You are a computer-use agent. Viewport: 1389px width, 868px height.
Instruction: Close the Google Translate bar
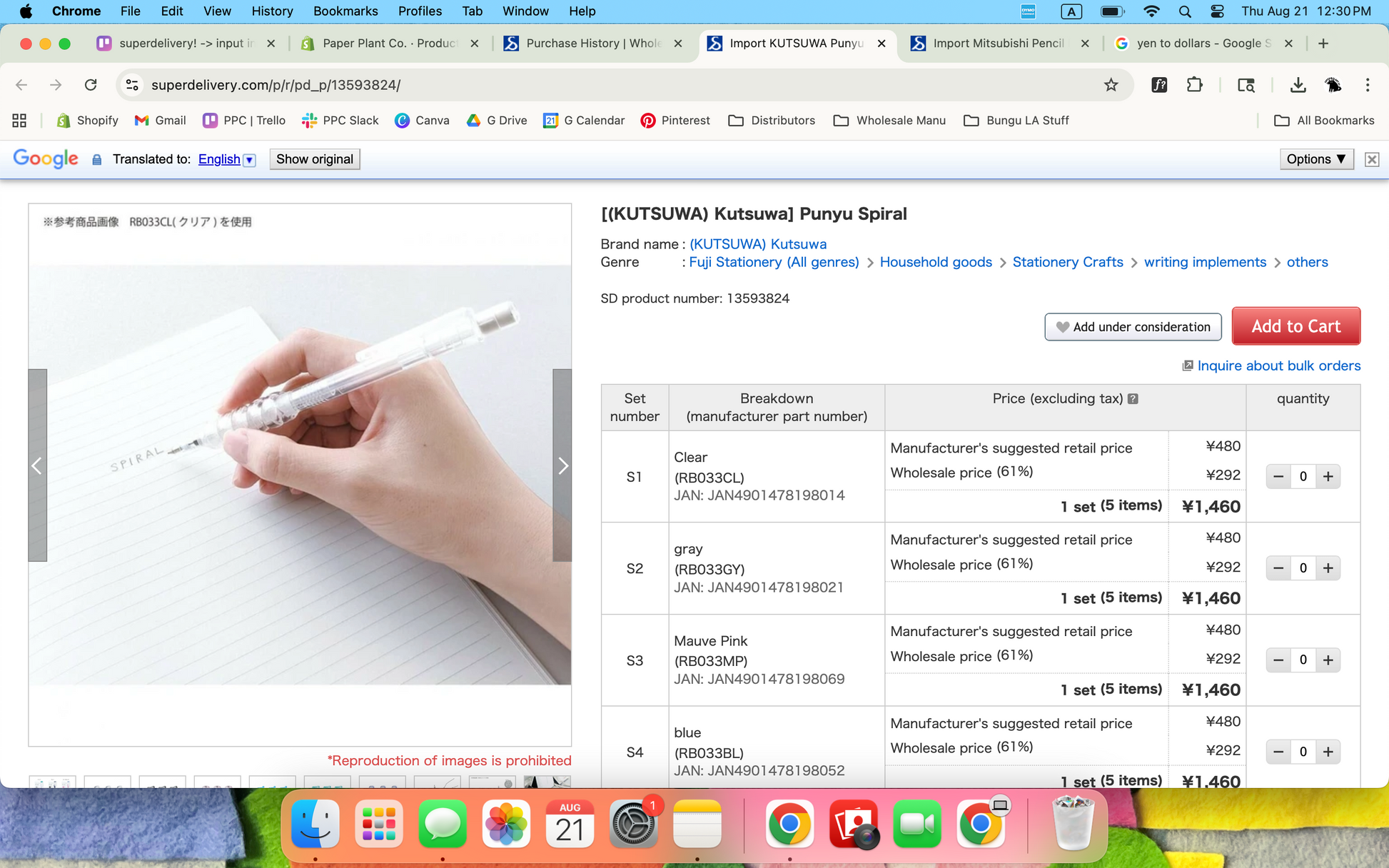pos(1371,159)
